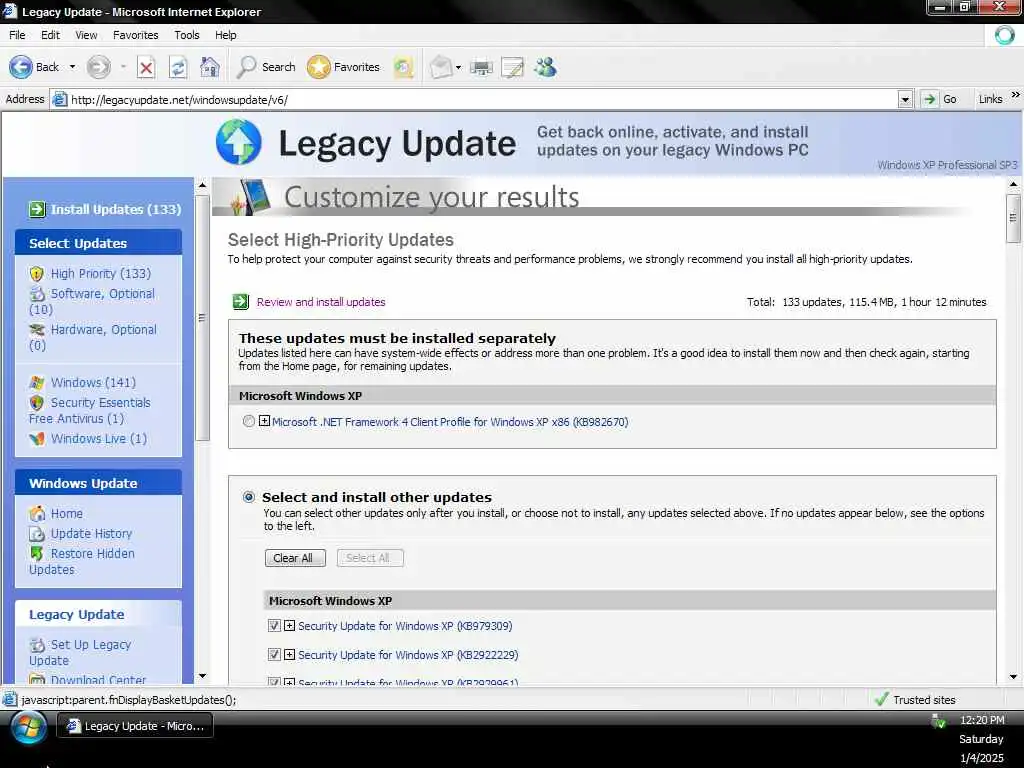Screen dimensions: 1024x768
Task: Click Install Updates (133) link
Action: pos(116,209)
